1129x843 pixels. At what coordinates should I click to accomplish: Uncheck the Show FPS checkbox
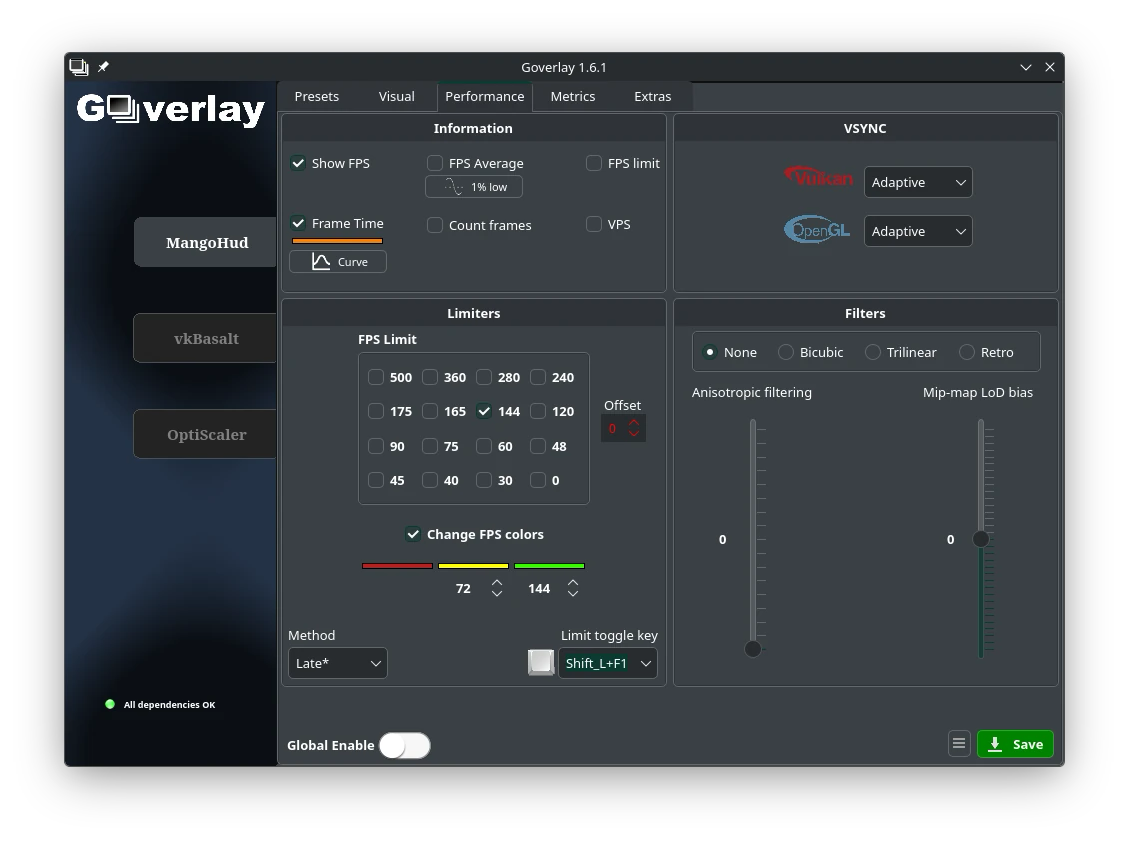click(298, 163)
